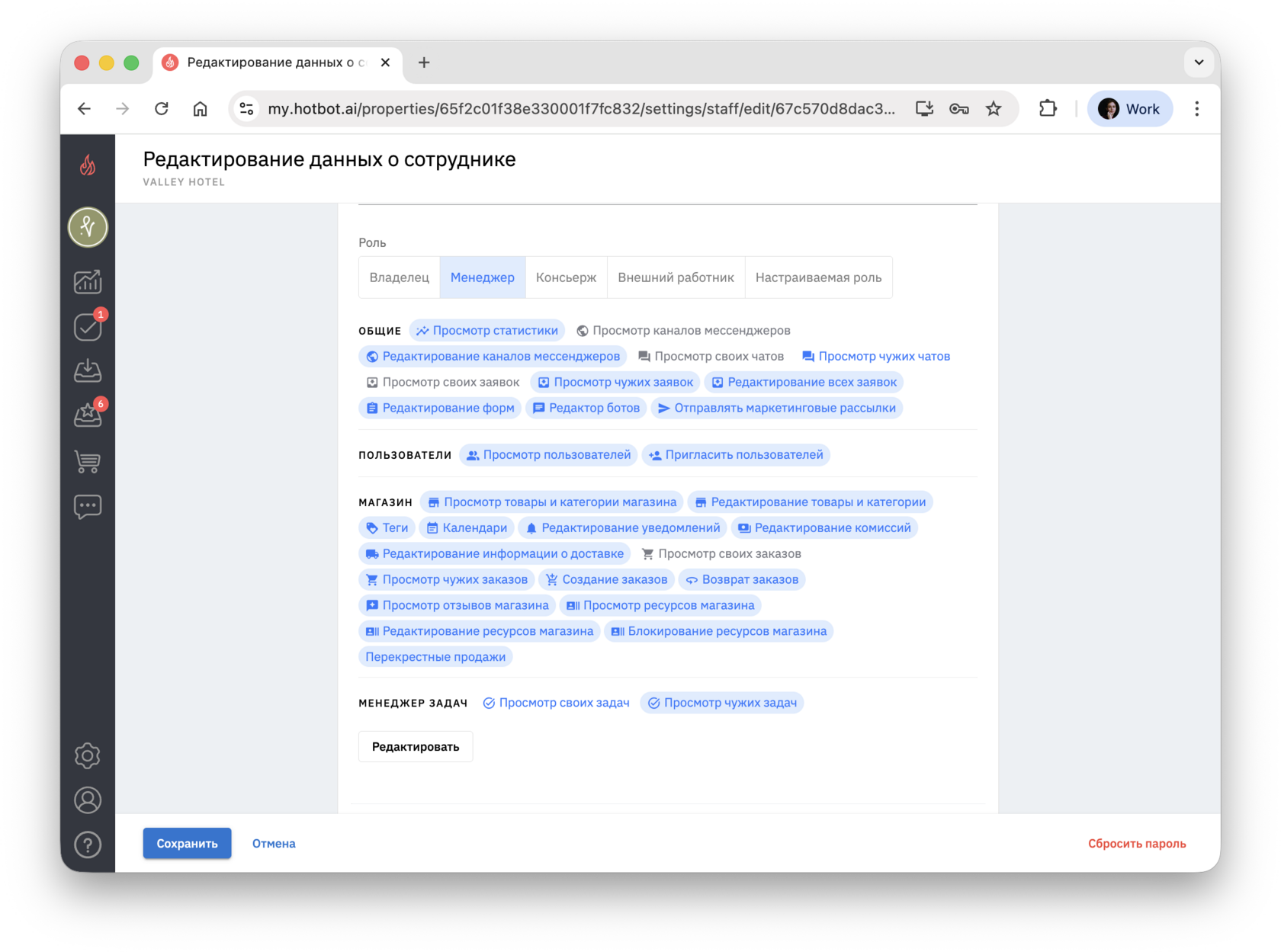This screenshot has width=1281, height=952.
Task: Open the inbox download tray sidebar icon
Action: pos(88,371)
